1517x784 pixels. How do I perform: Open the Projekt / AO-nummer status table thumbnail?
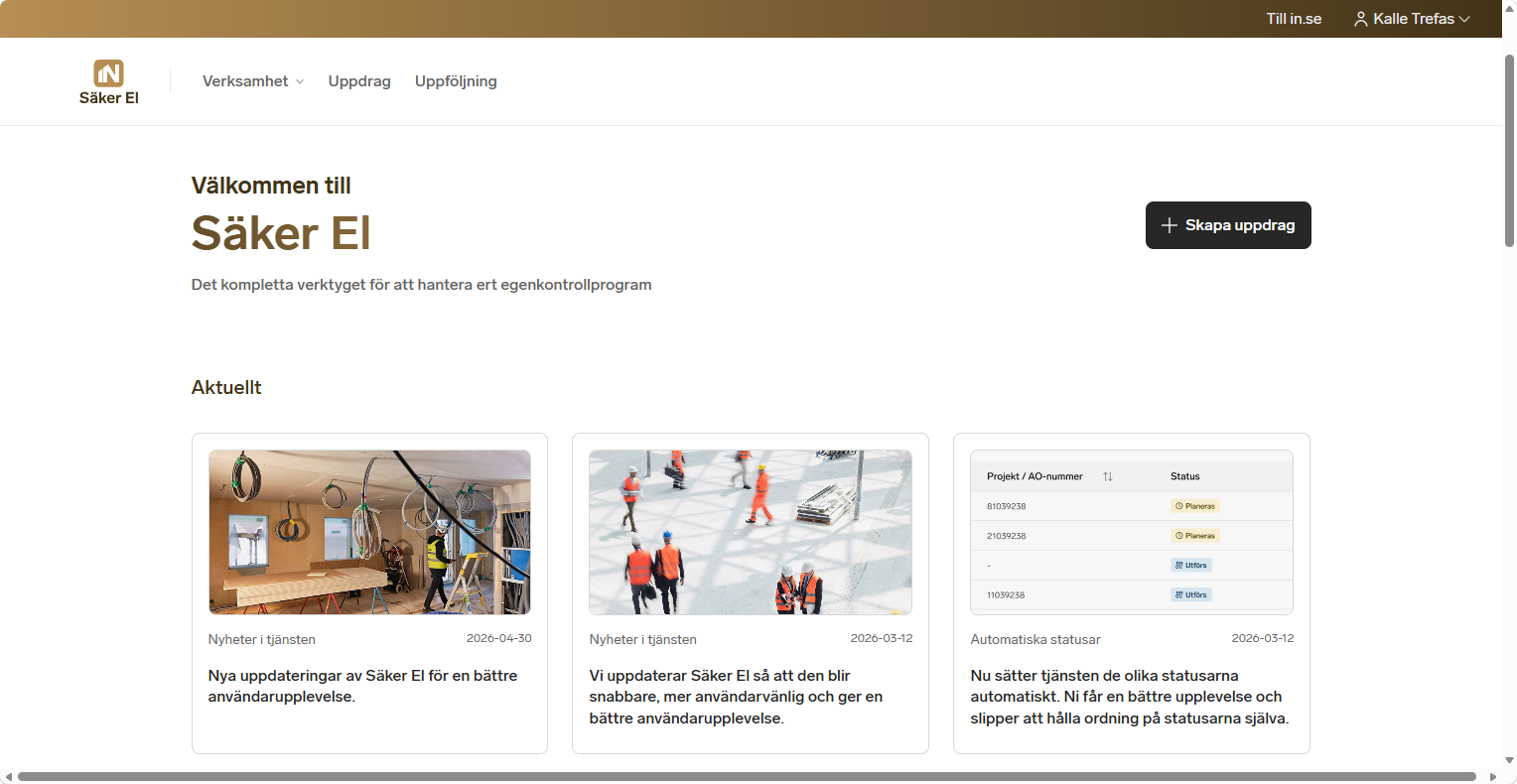[x=1132, y=532]
